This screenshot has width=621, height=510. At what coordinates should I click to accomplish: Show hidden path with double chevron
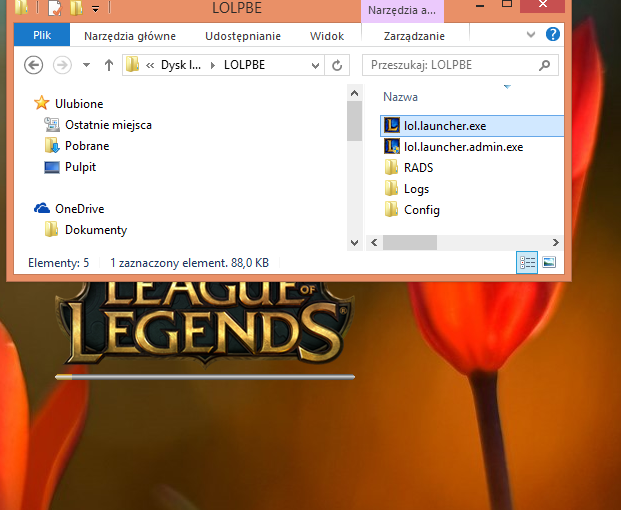point(150,65)
